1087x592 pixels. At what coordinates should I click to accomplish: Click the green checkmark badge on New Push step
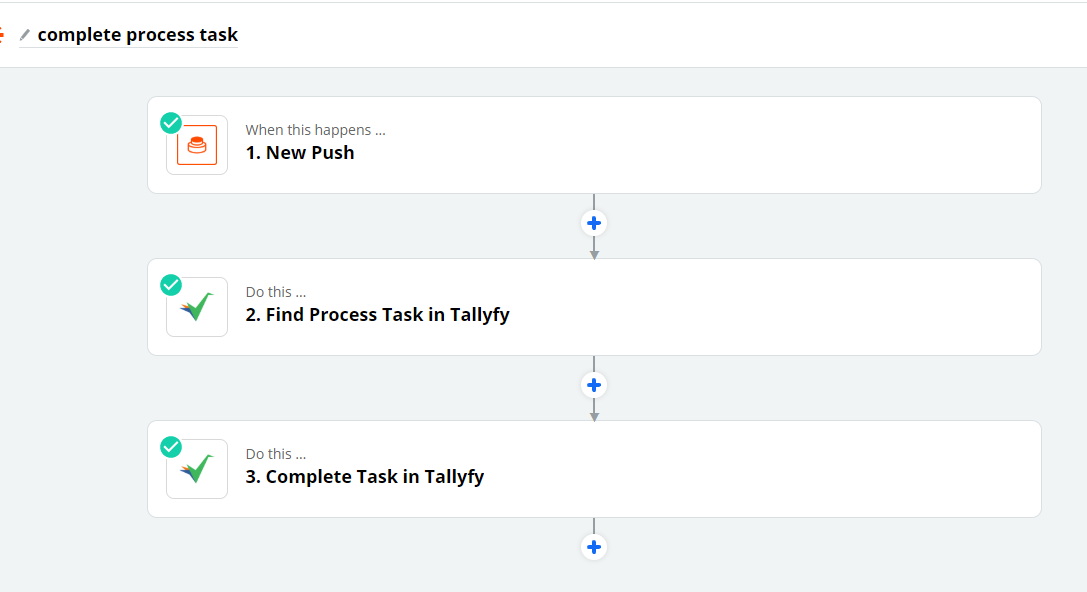tap(171, 122)
